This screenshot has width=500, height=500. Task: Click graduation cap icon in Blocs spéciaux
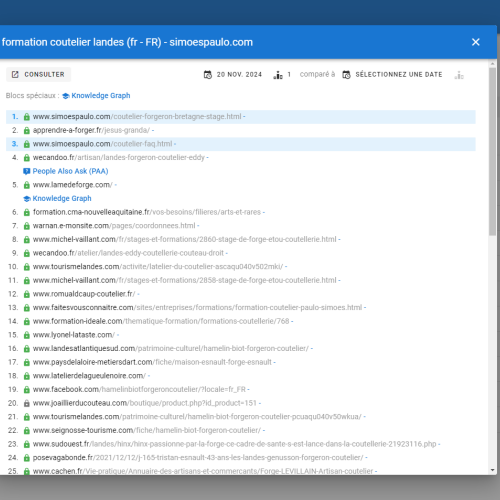(x=66, y=96)
